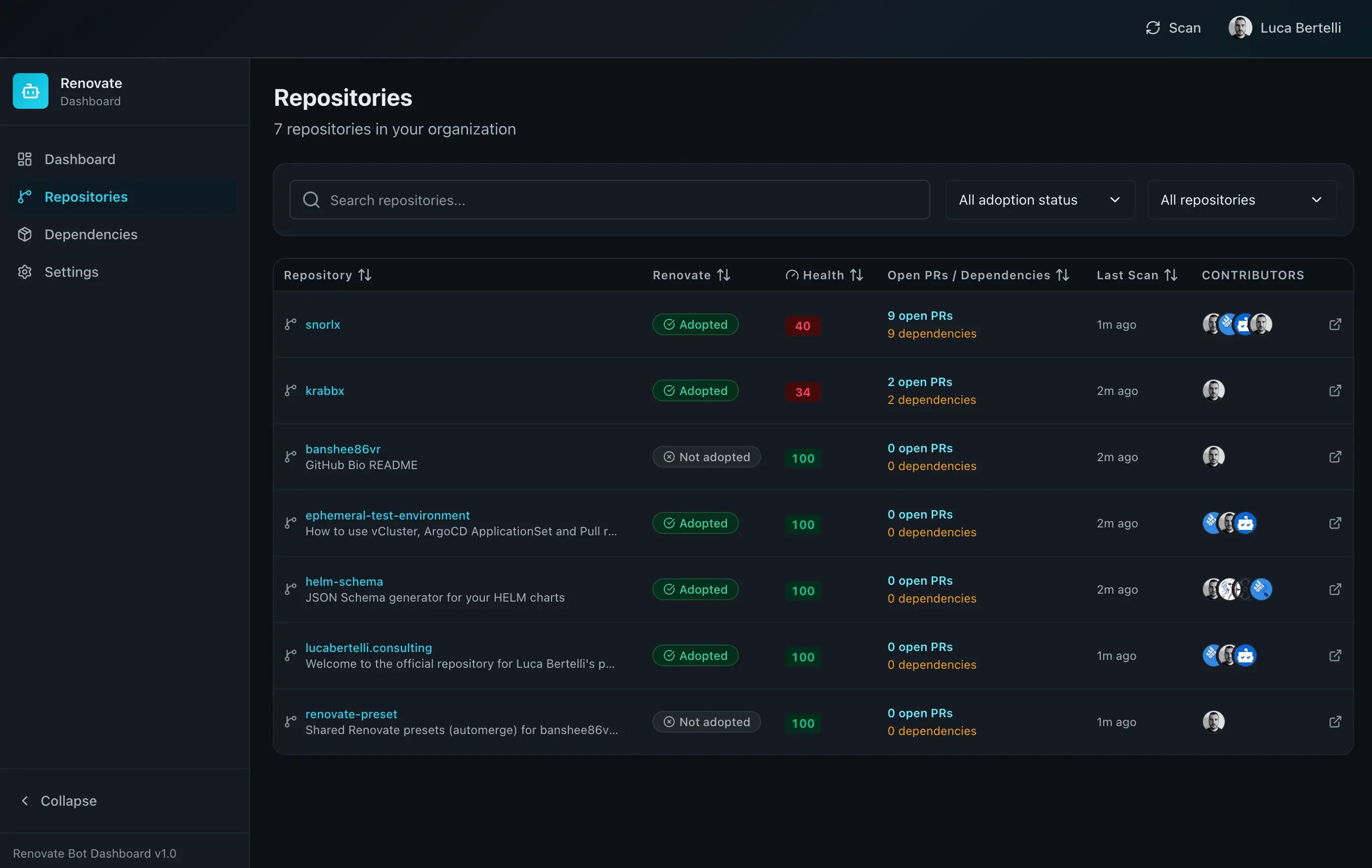Click the contributor avatars for snorlx
The height and width of the screenshot is (868, 1372).
click(x=1237, y=324)
